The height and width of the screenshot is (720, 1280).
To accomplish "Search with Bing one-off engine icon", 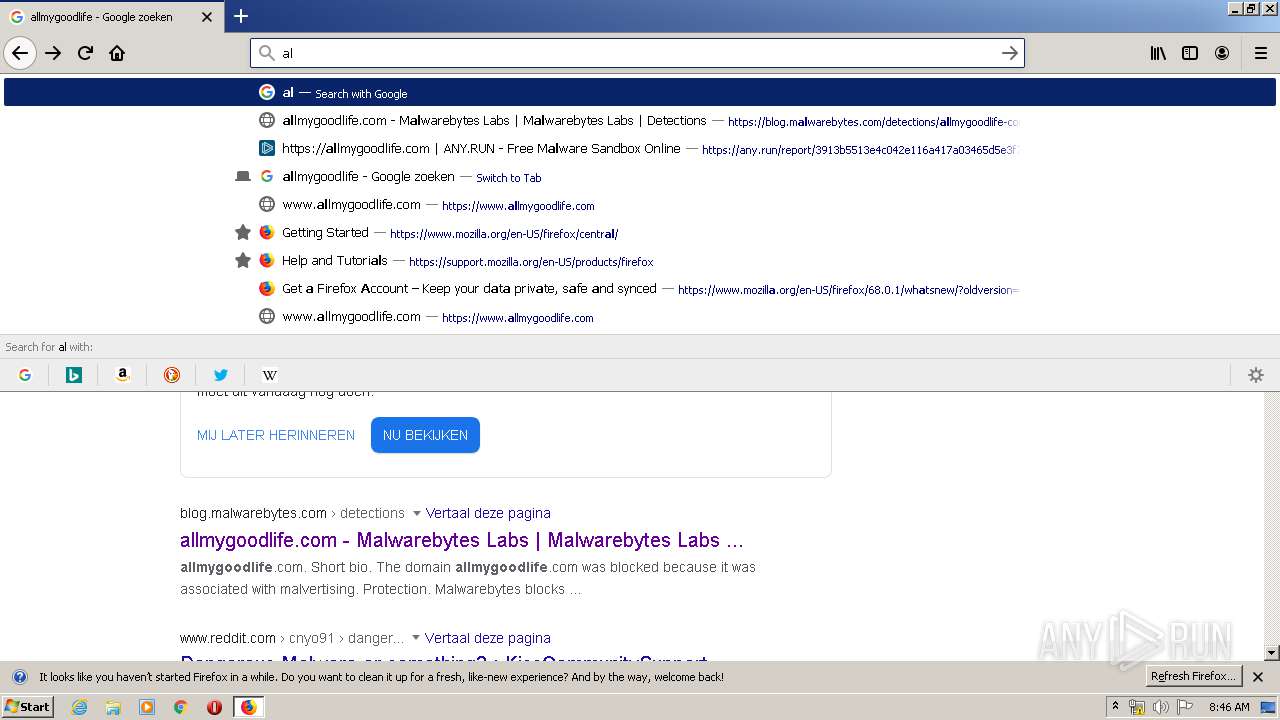I will (x=74, y=375).
